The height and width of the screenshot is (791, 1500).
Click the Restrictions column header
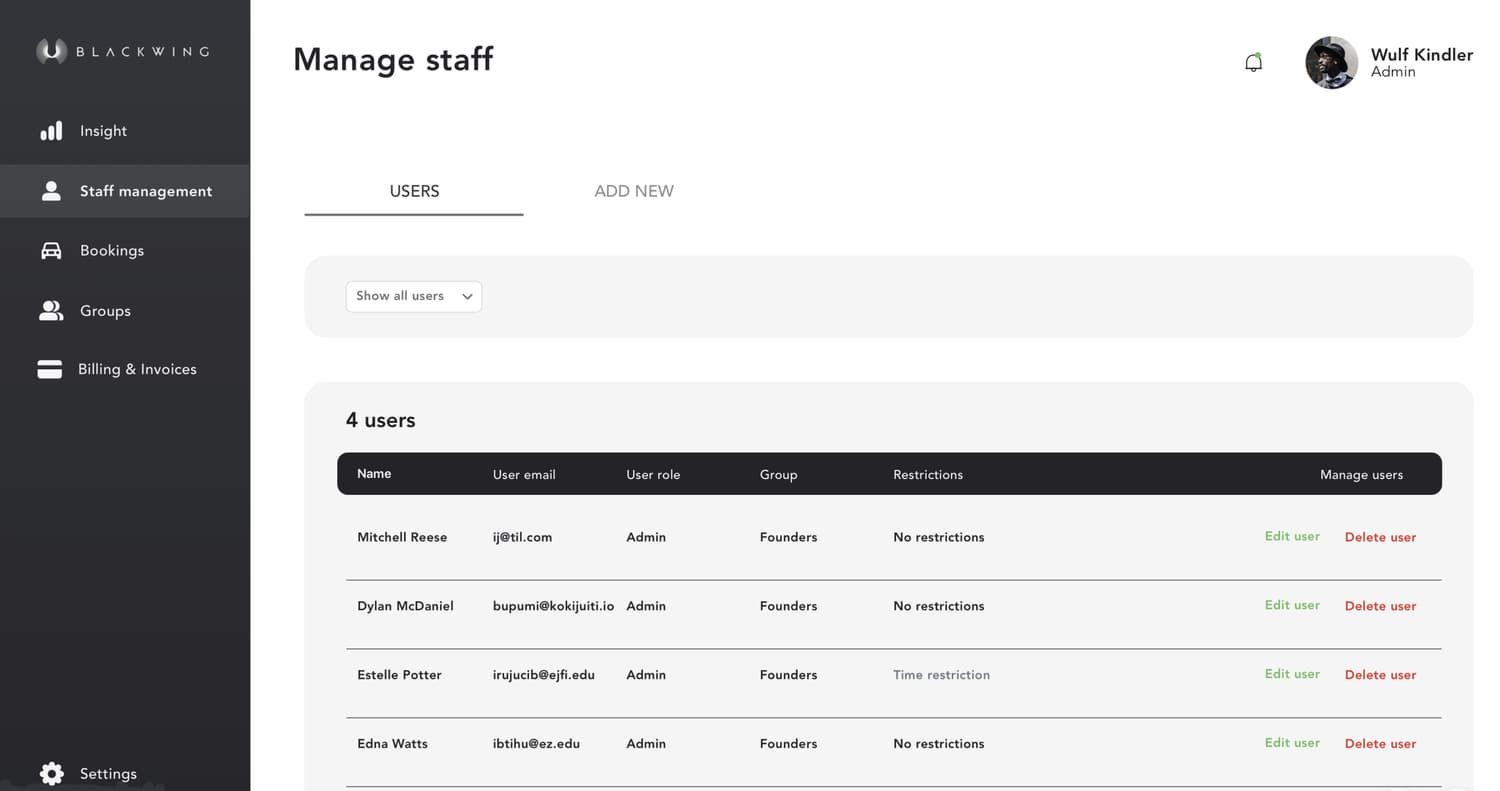pos(928,474)
